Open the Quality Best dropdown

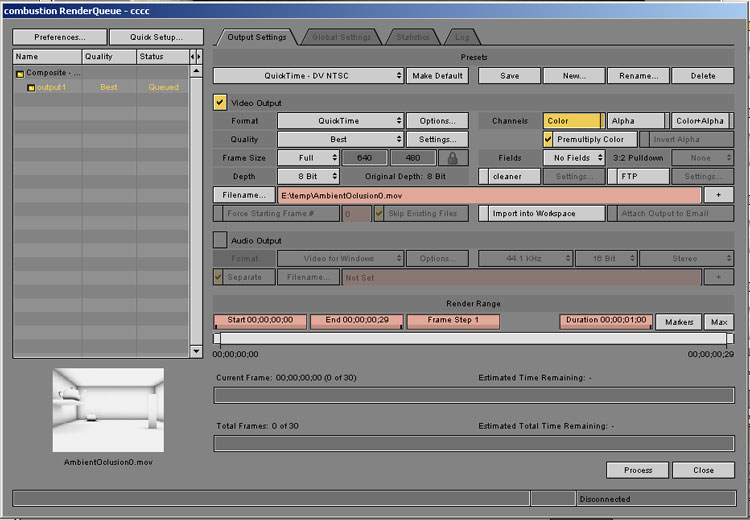pyautogui.click(x=341, y=139)
